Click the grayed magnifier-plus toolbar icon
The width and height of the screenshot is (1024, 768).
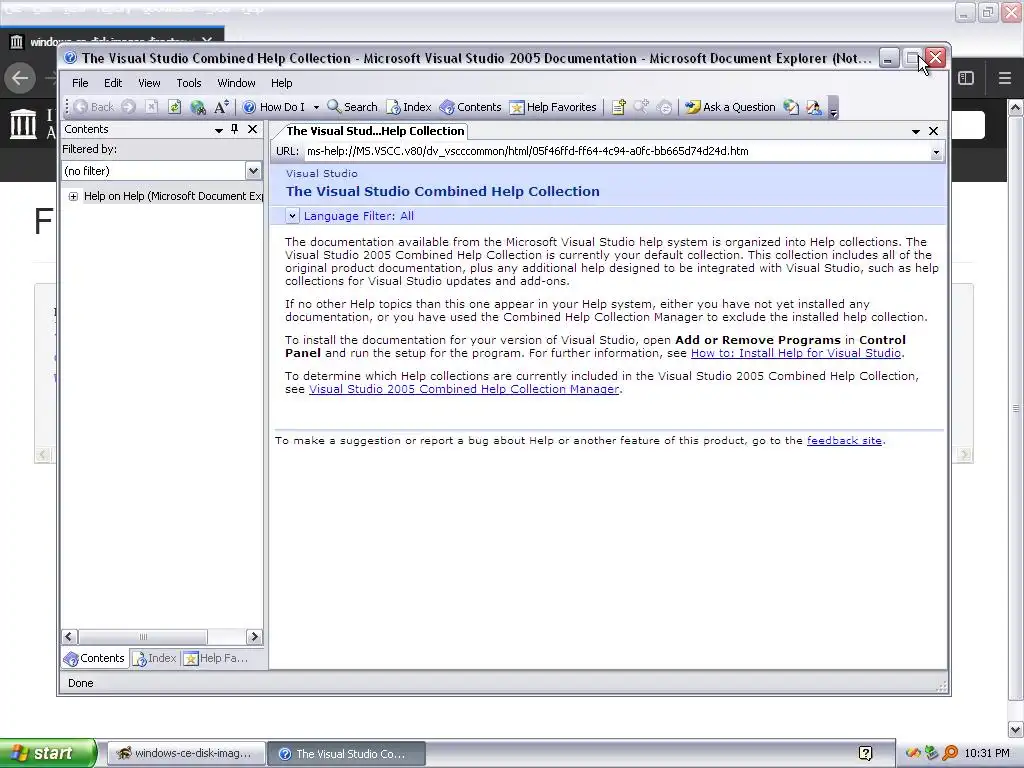point(641,107)
